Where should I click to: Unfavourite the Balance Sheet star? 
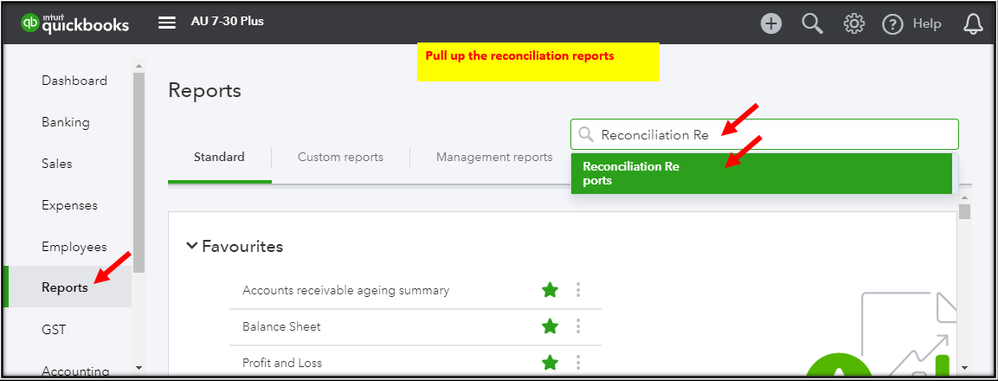point(550,326)
